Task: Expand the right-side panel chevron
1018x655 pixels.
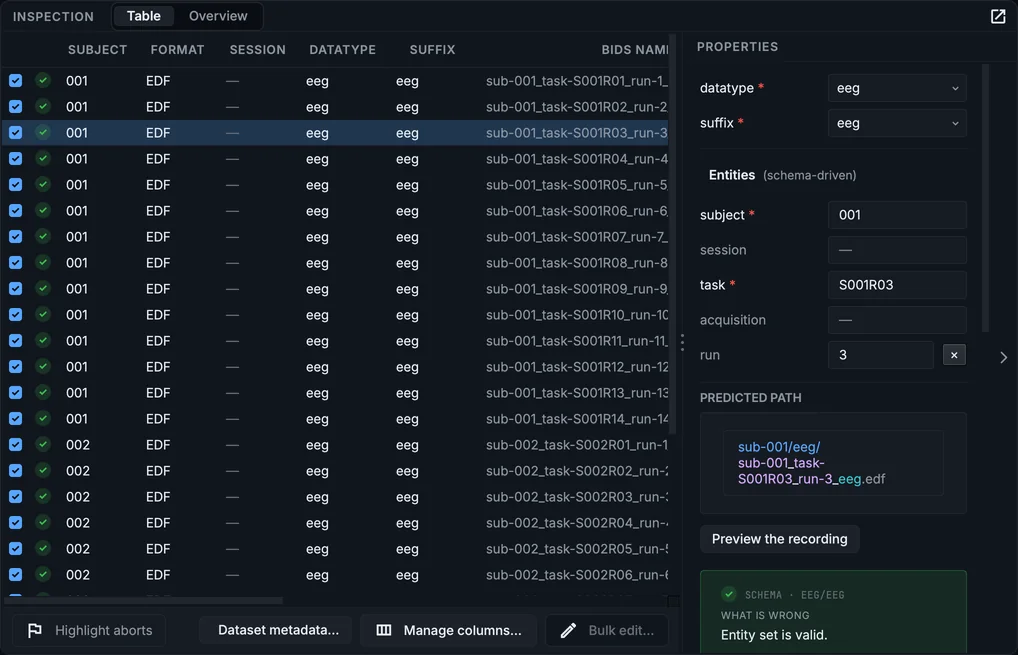Action: tap(1004, 357)
